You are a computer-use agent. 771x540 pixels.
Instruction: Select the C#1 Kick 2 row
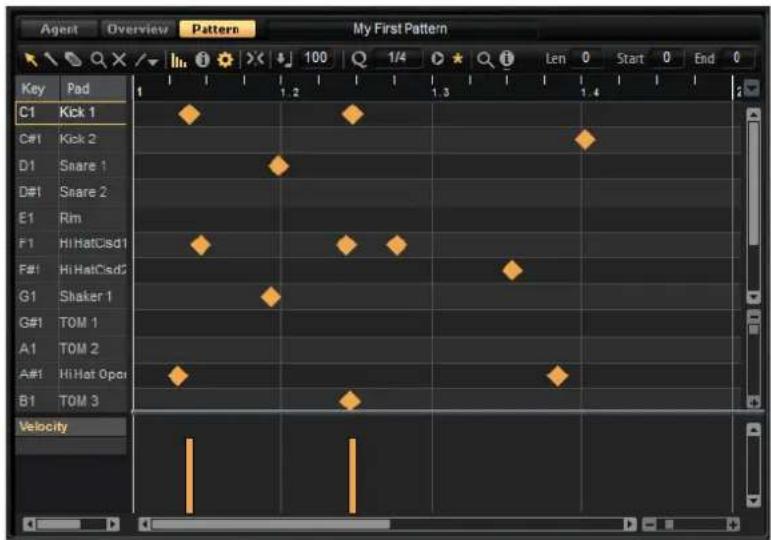click(x=71, y=139)
